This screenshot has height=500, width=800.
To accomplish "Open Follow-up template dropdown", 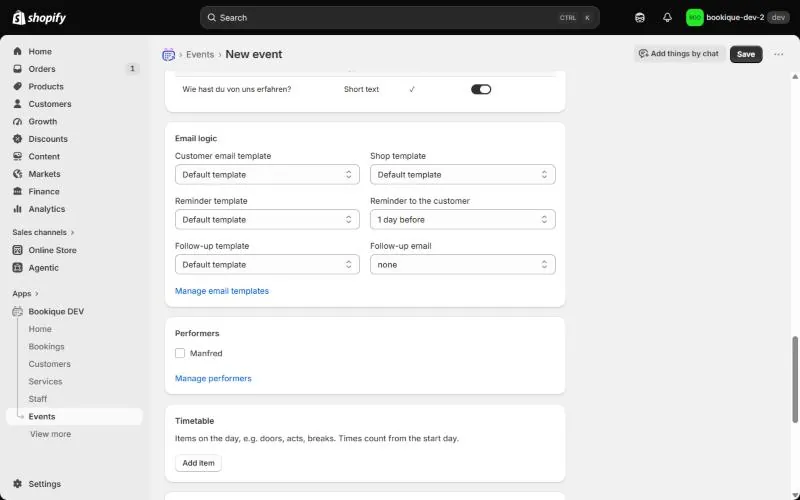I will click(267, 264).
